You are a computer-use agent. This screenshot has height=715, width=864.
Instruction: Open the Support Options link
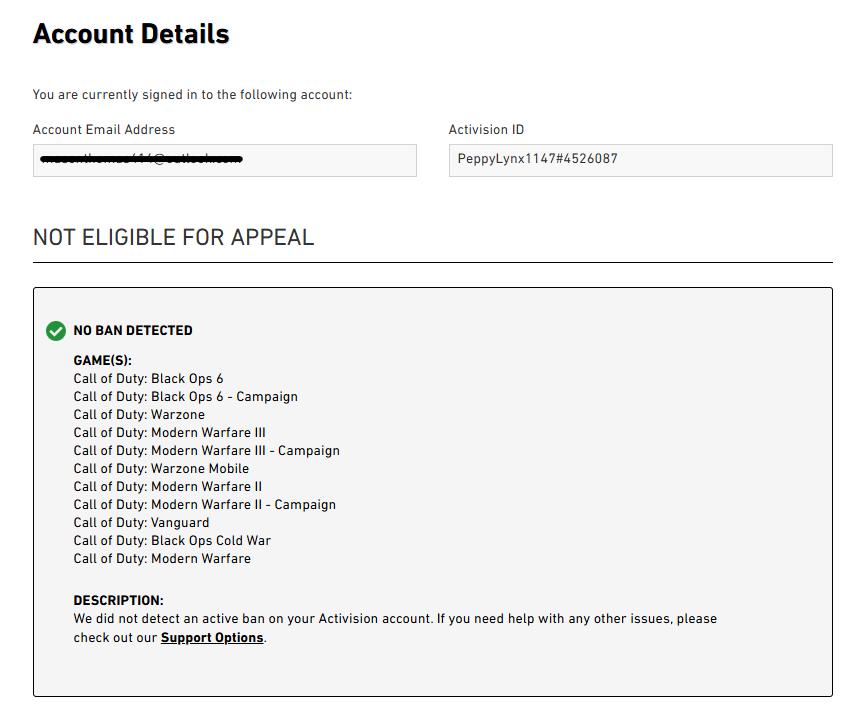coord(212,637)
